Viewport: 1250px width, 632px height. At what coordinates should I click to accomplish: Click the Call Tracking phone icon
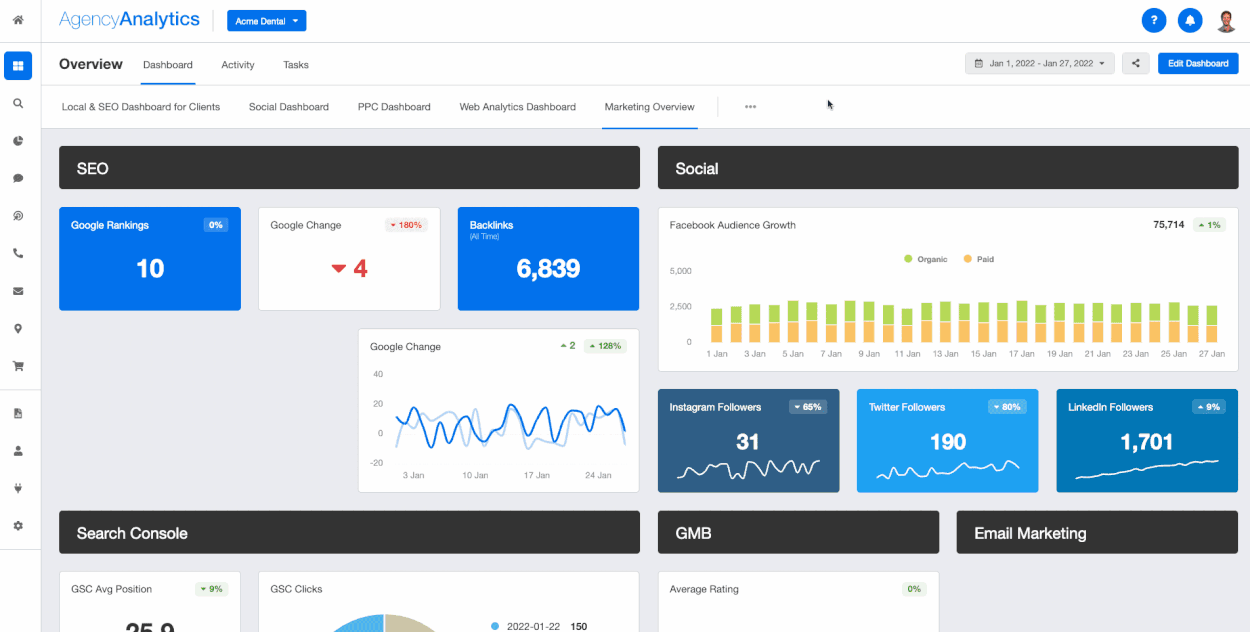pos(18,253)
